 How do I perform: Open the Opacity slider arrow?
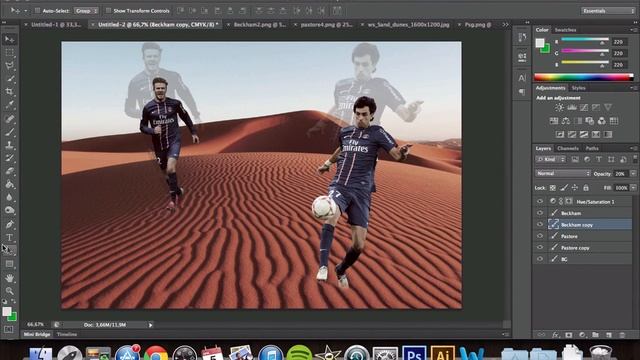tap(633, 173)
